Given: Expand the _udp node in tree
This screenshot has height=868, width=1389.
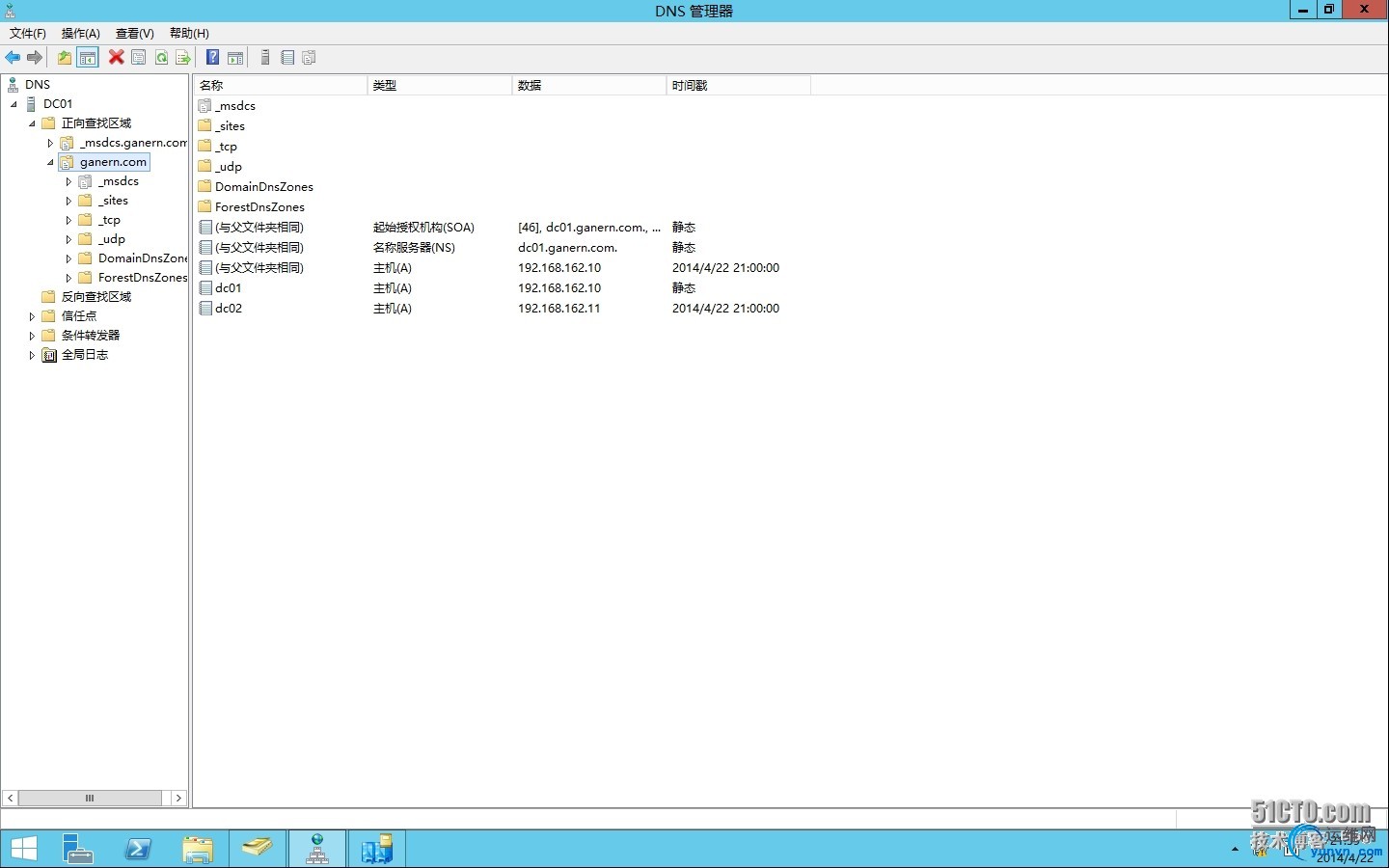Looking at the screenshot, I should click(x=68, y=239).
